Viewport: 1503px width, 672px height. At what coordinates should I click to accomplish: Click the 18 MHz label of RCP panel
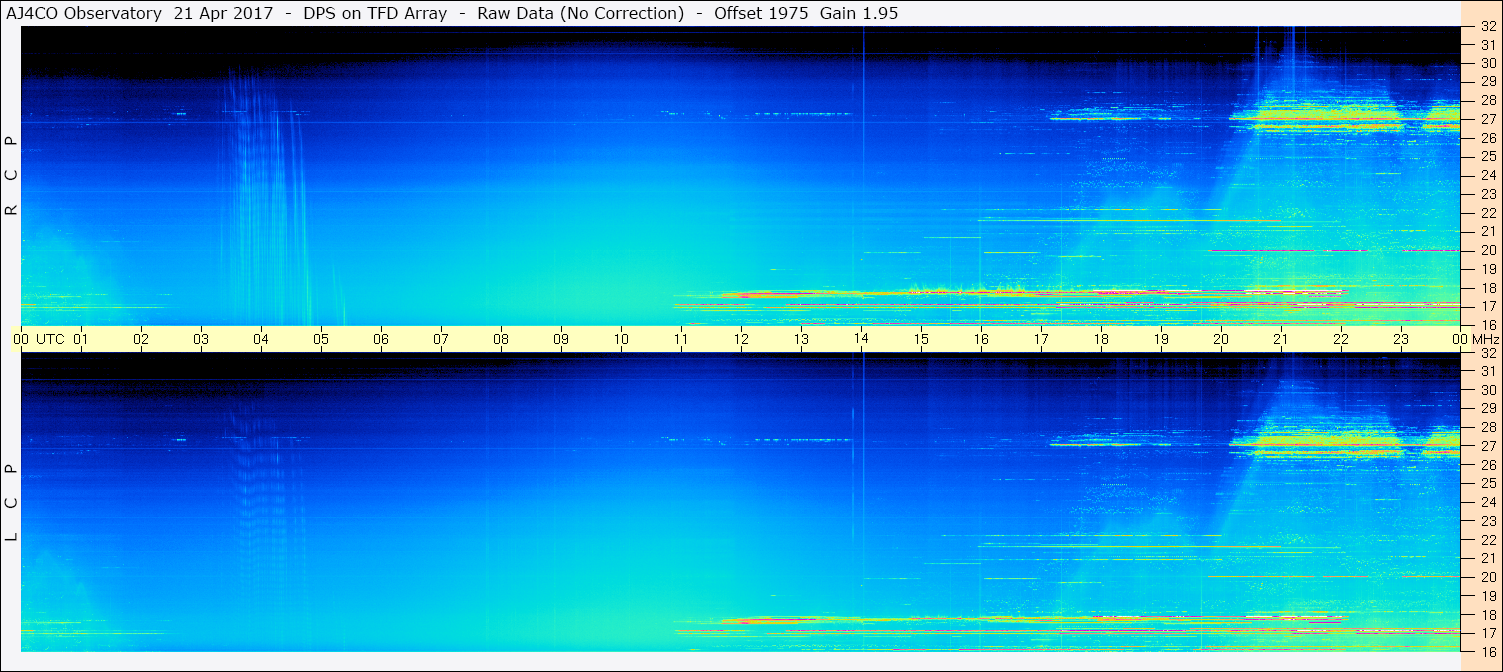[x=1488, y=288]
